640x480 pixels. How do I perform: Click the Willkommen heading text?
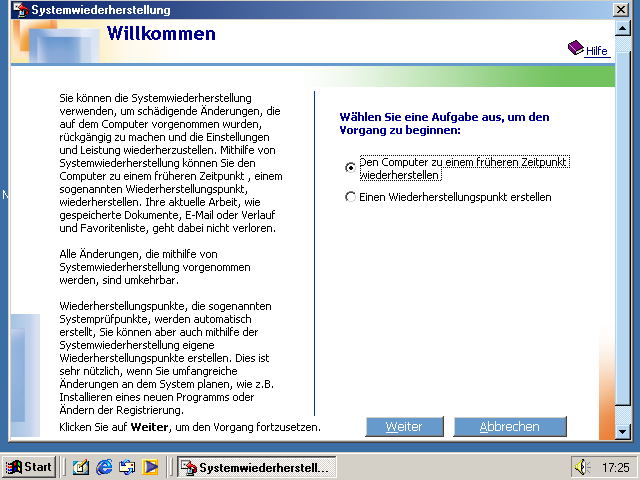[161, 35]
